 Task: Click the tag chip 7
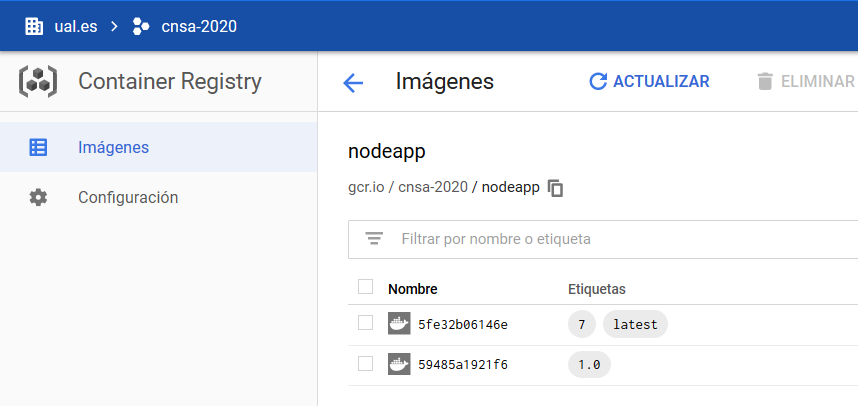pyautogui.click(x=582, y=324)
